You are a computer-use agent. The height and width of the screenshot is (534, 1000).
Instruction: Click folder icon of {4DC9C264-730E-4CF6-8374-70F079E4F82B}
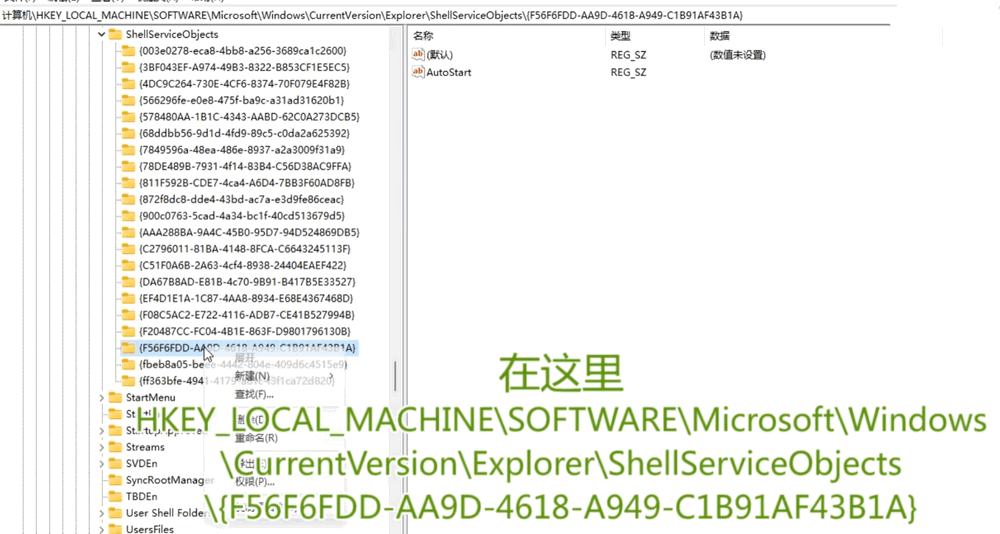click(x=128, y=84)
